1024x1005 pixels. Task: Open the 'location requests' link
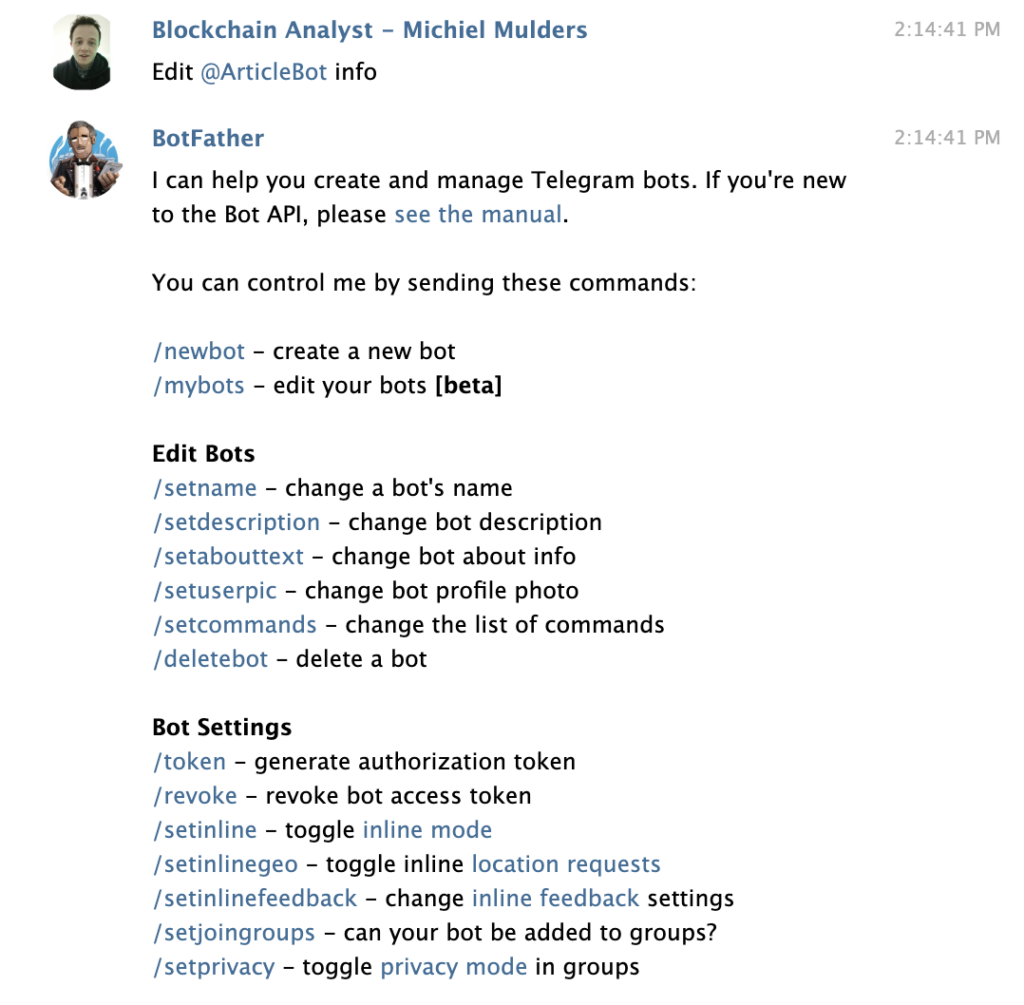pyautogui.click(x=566, y=864)
